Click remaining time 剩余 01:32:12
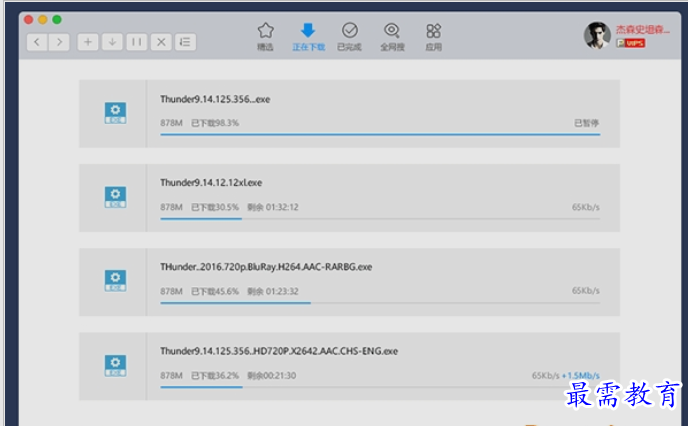 point(273,207)
